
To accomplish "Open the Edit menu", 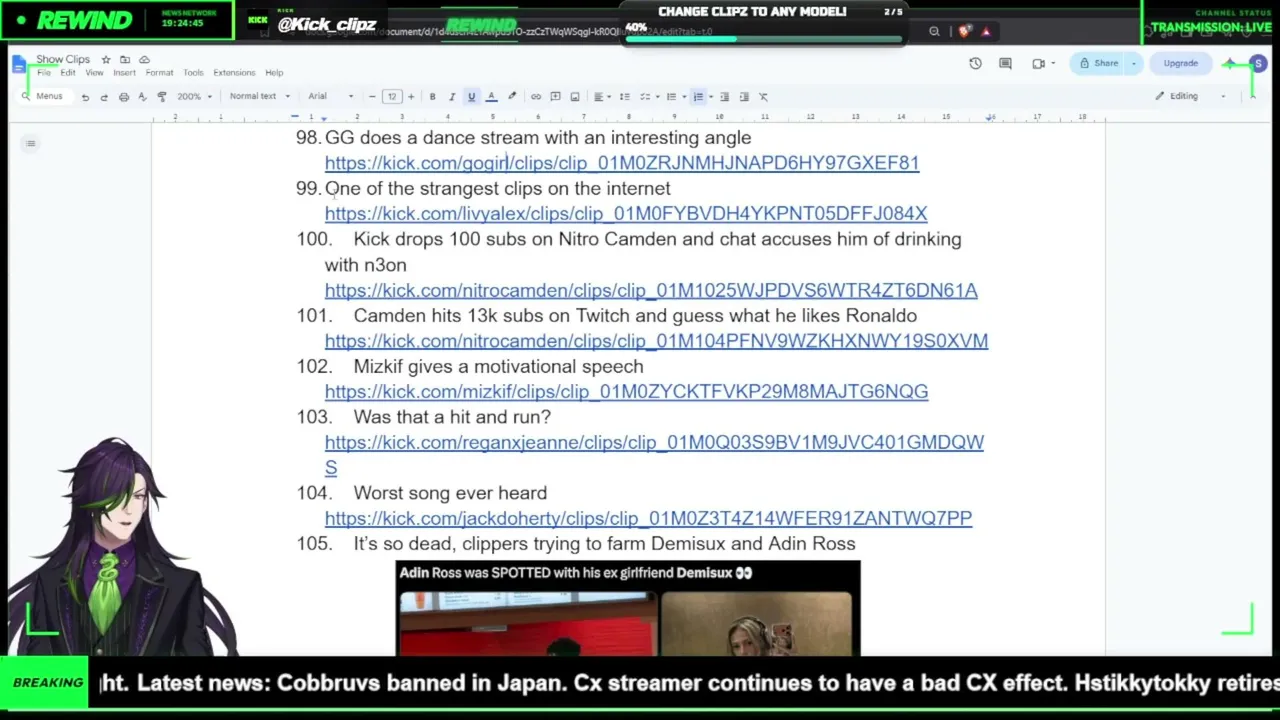I will [x=68, y=73].
